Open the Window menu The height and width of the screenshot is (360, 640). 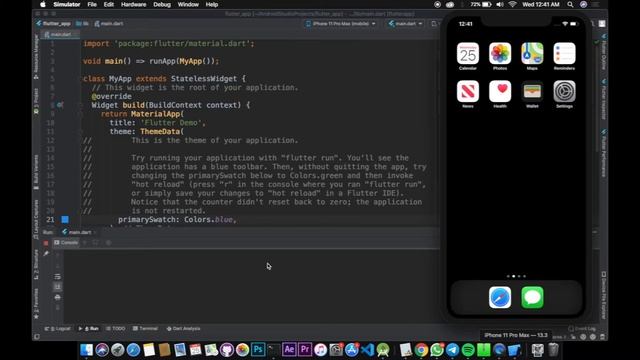tap(188, 4)
